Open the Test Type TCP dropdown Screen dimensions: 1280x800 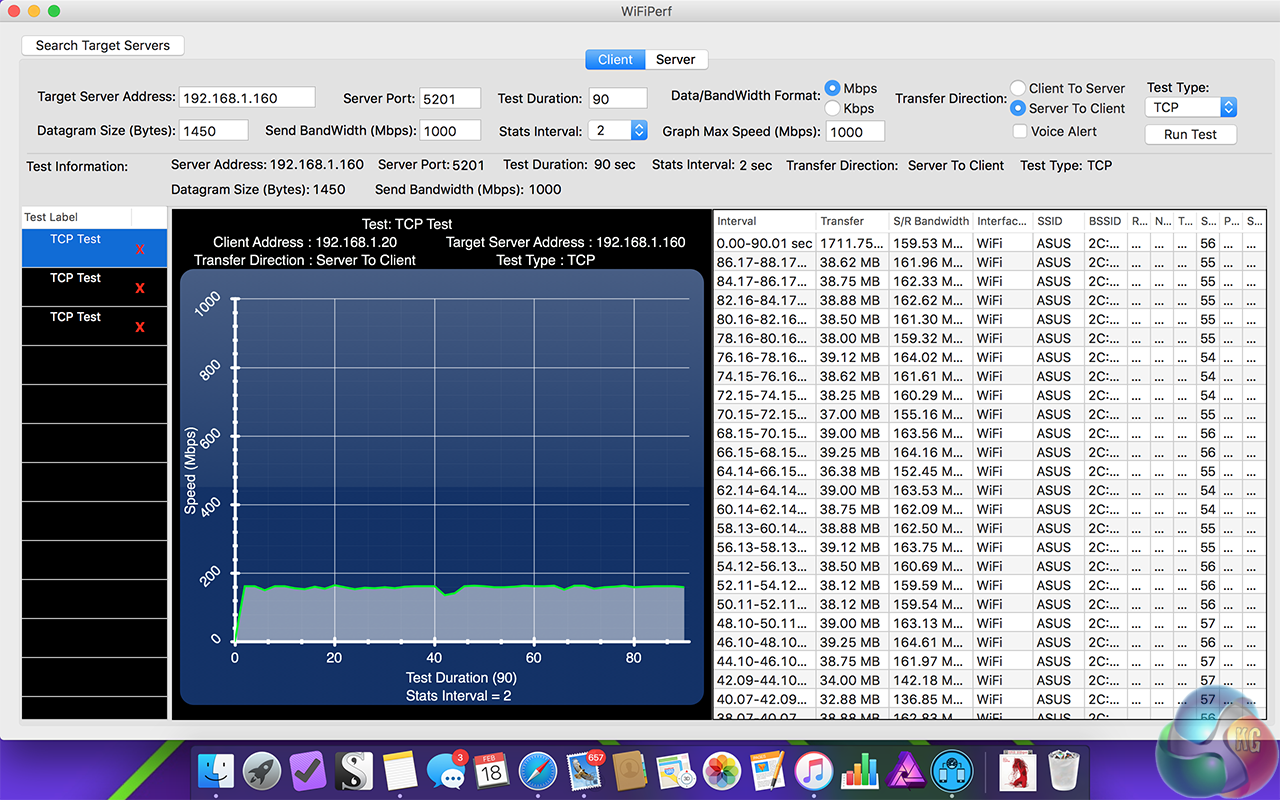tap(1191, 107)
